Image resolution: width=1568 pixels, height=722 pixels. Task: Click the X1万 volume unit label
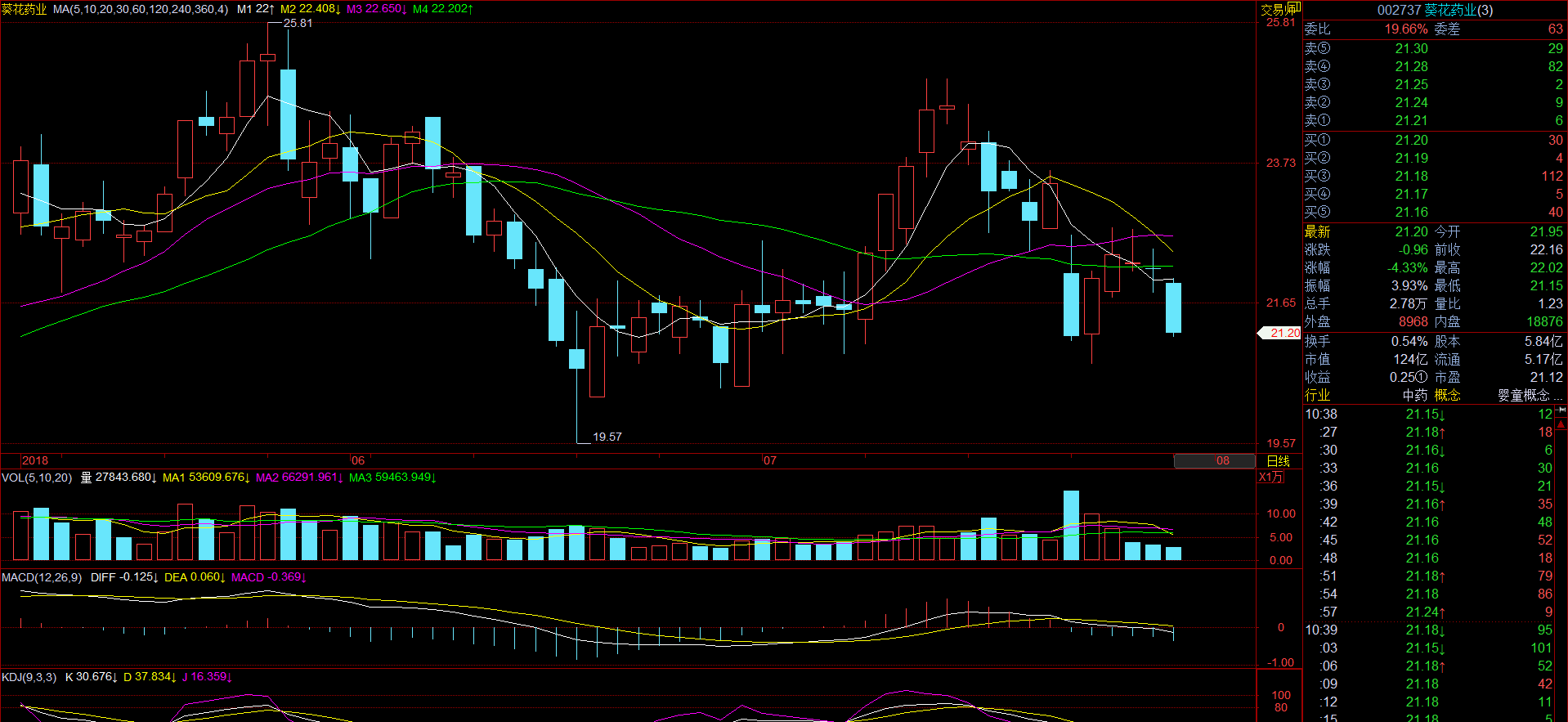(x=1271, y=478)
